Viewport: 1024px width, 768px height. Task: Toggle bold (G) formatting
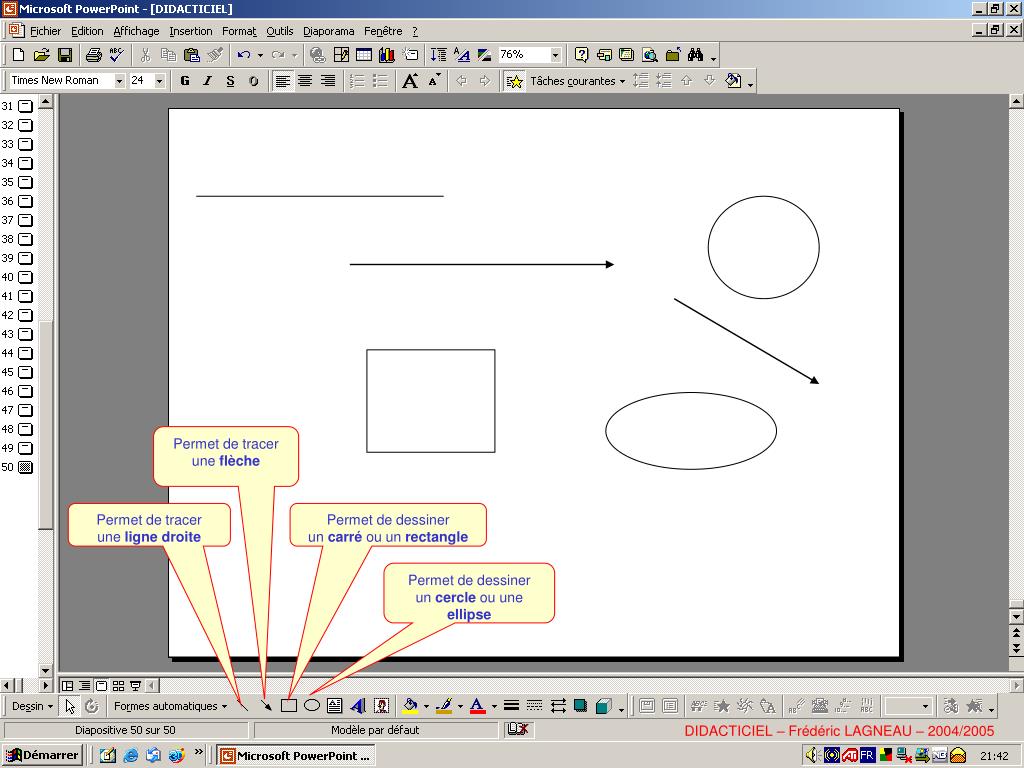pos(185,81)
